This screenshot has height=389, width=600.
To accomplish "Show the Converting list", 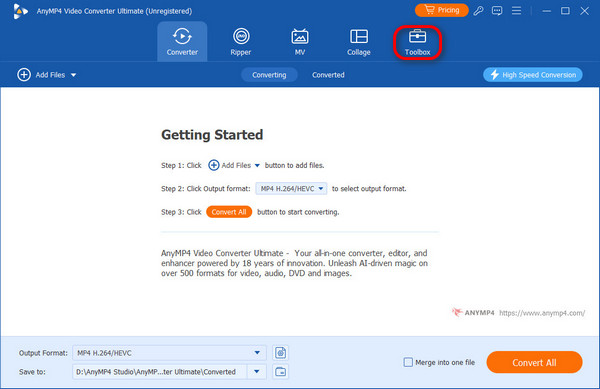I will (269, 75).
